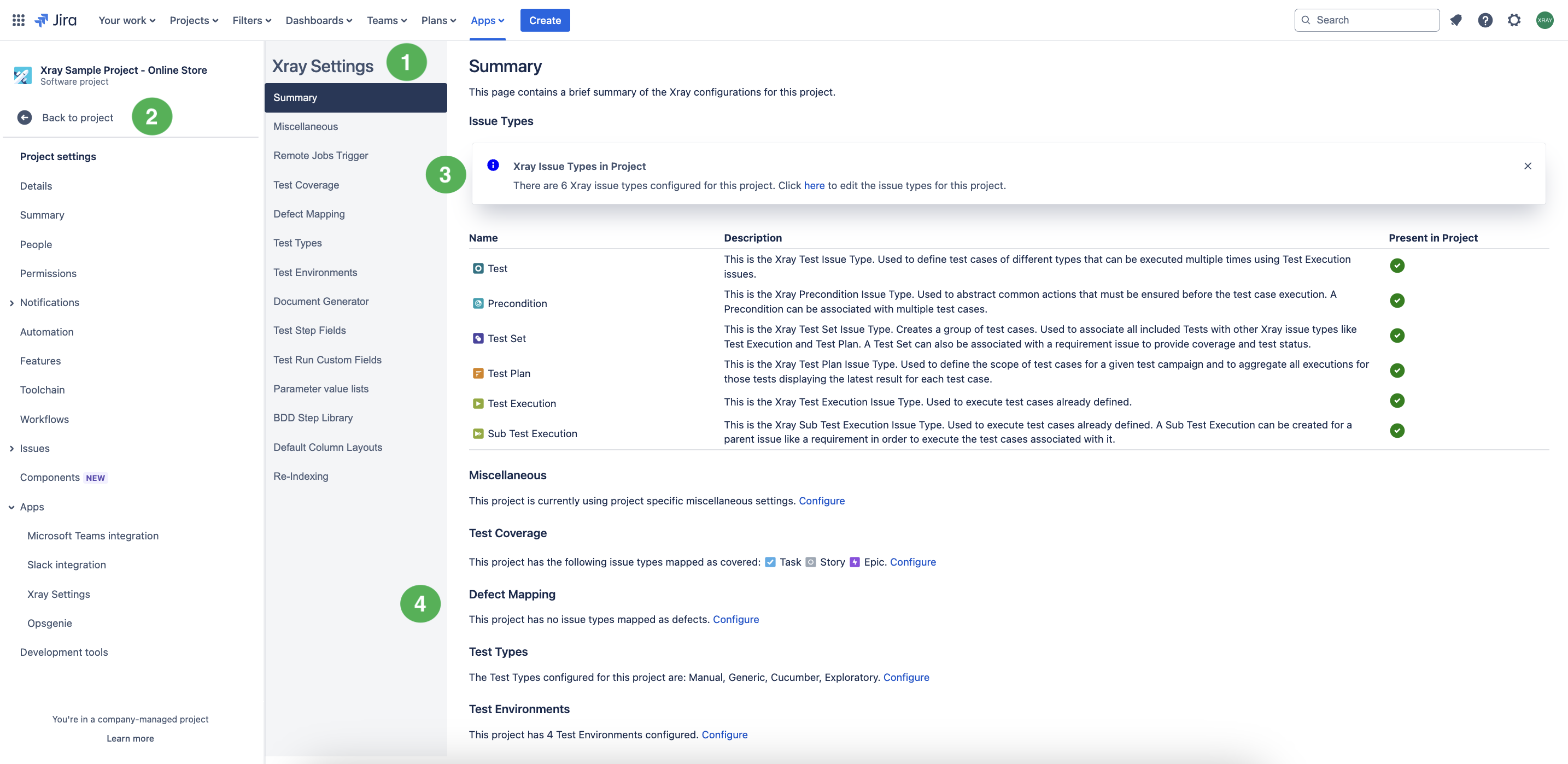Click the Xray Sample Project avatar icon

(x=22, y=75)
